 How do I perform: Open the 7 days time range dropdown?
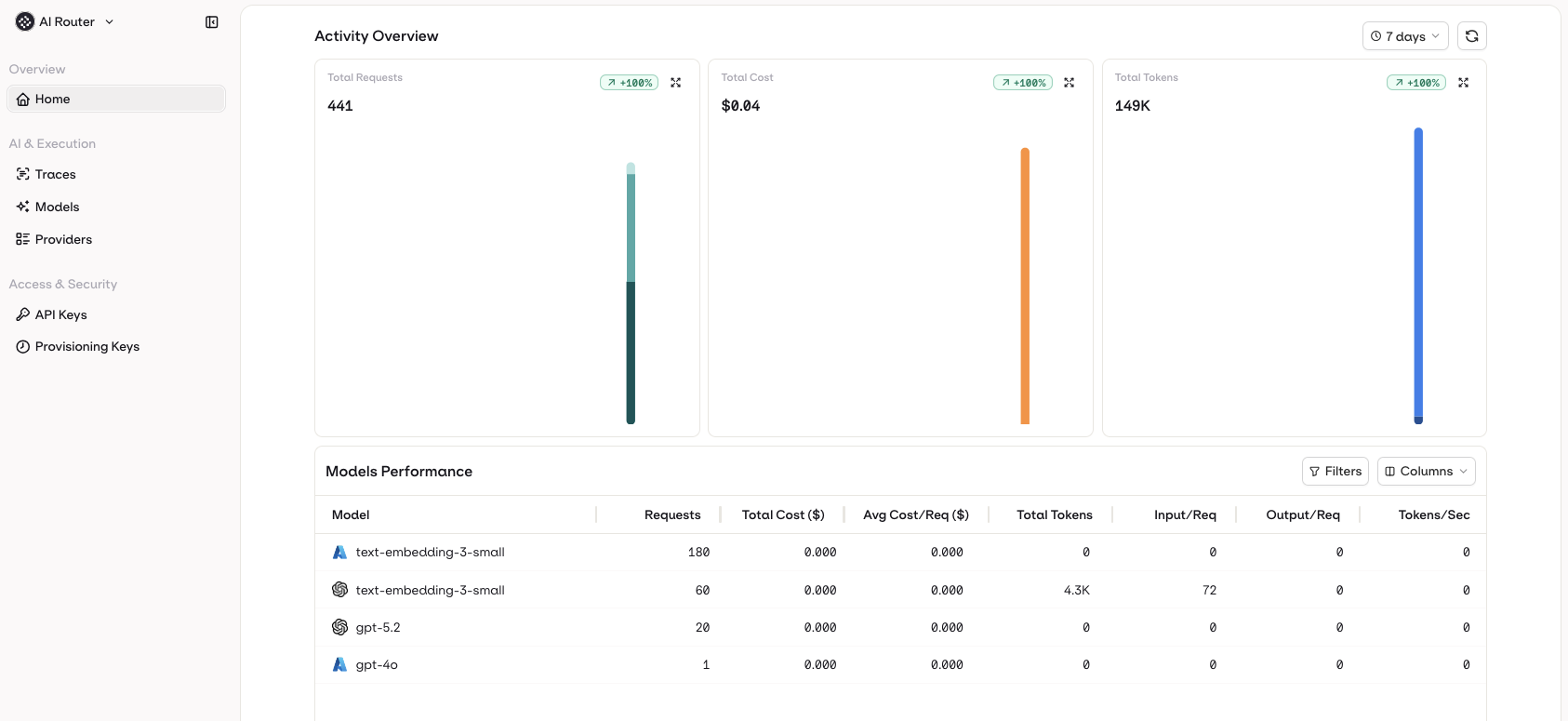tap(1405, 36)
